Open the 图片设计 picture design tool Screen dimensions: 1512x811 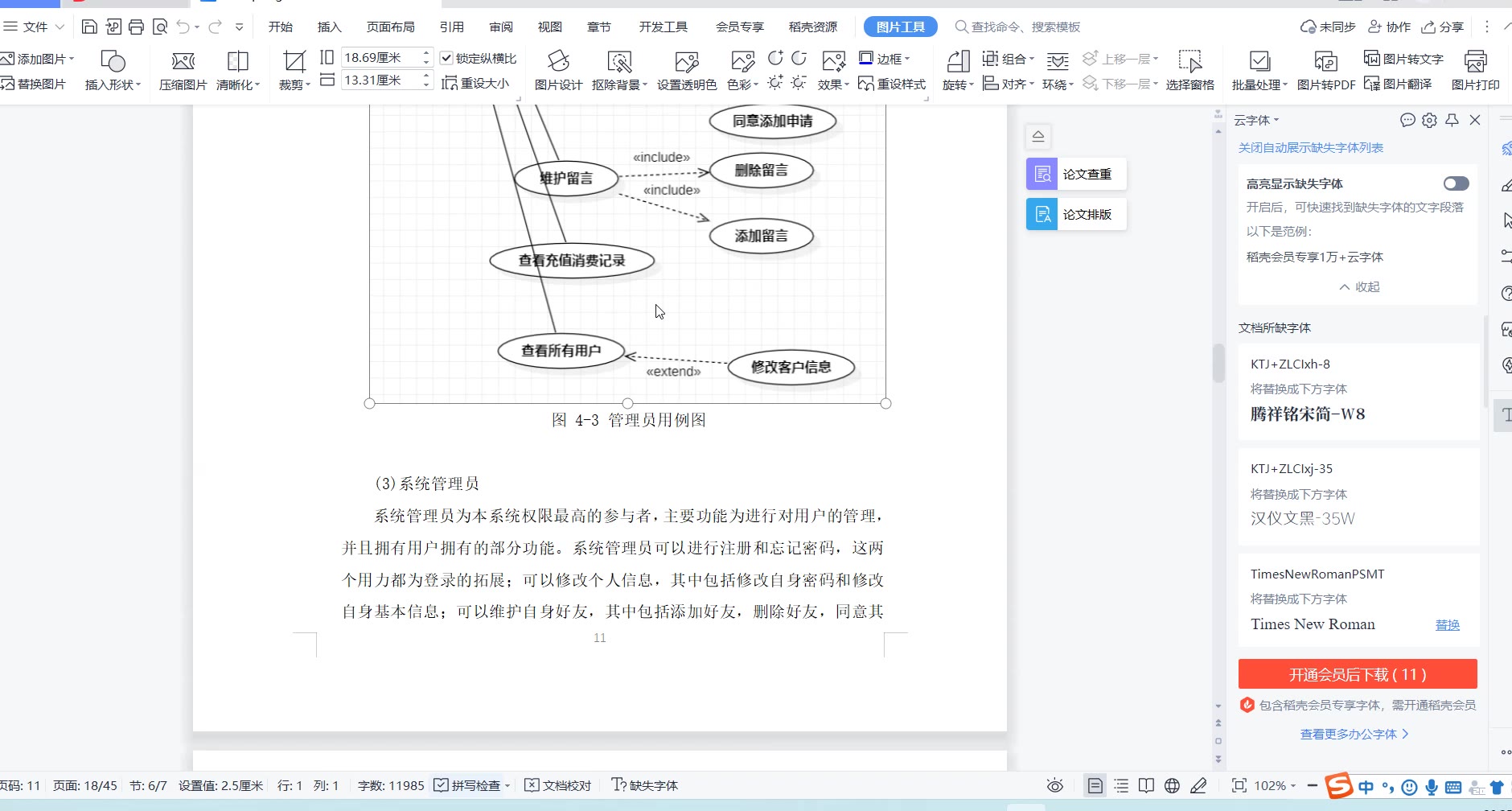click(x=558, y=62)
